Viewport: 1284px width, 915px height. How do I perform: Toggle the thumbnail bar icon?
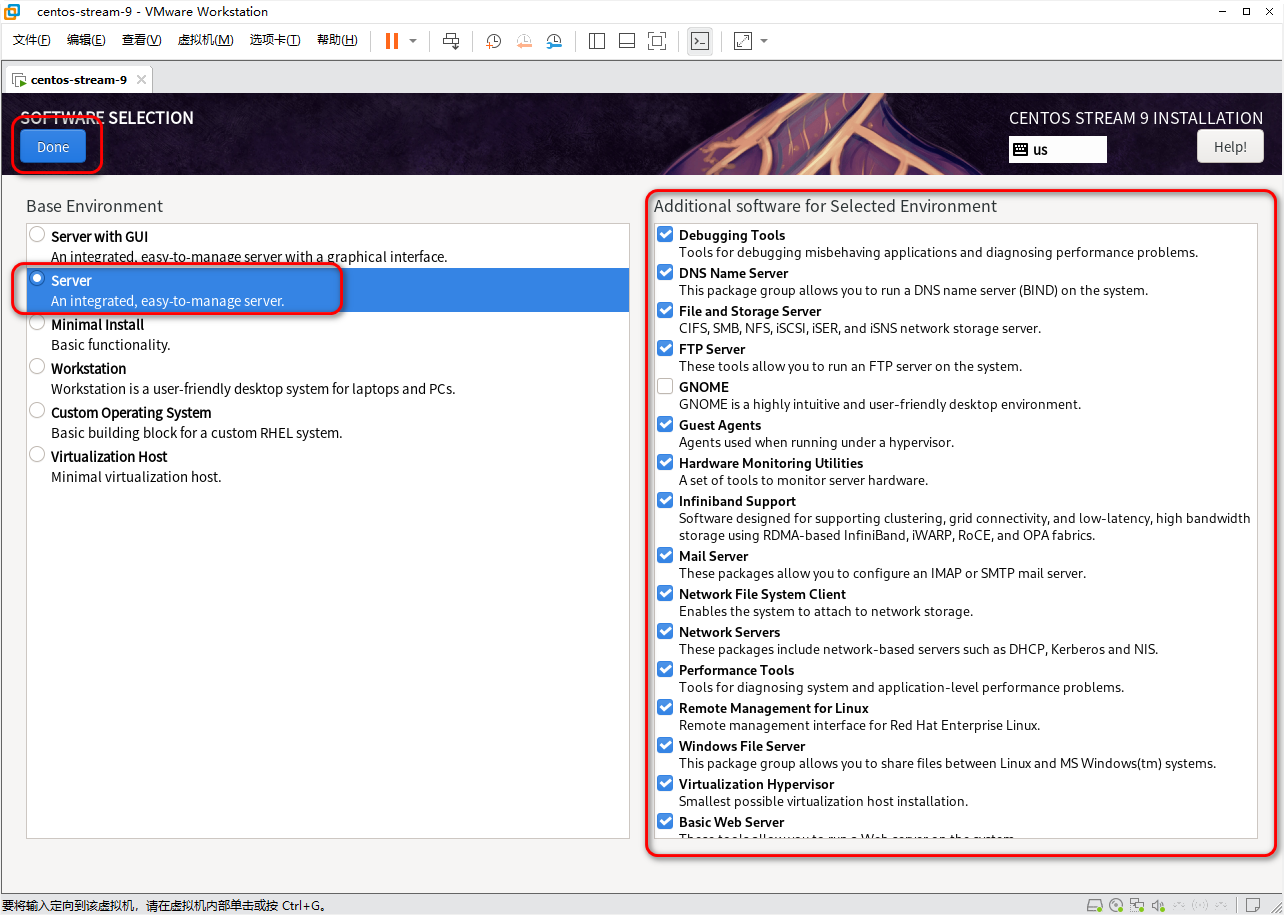coord(627,41)
